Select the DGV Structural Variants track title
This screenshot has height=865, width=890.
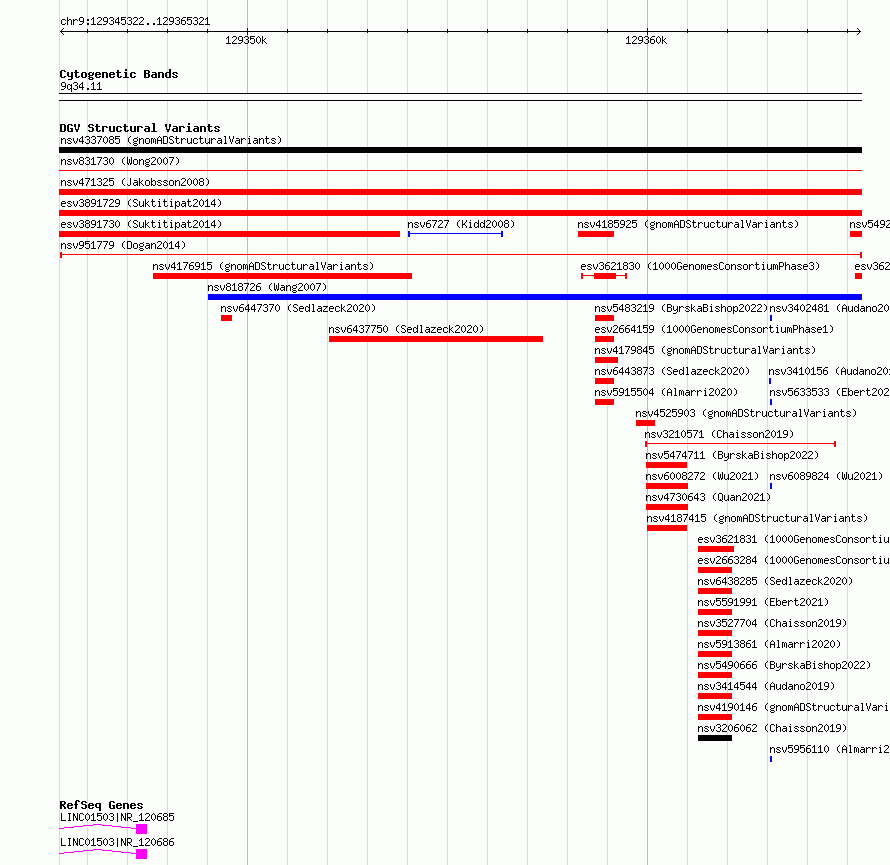coord(140,128)
